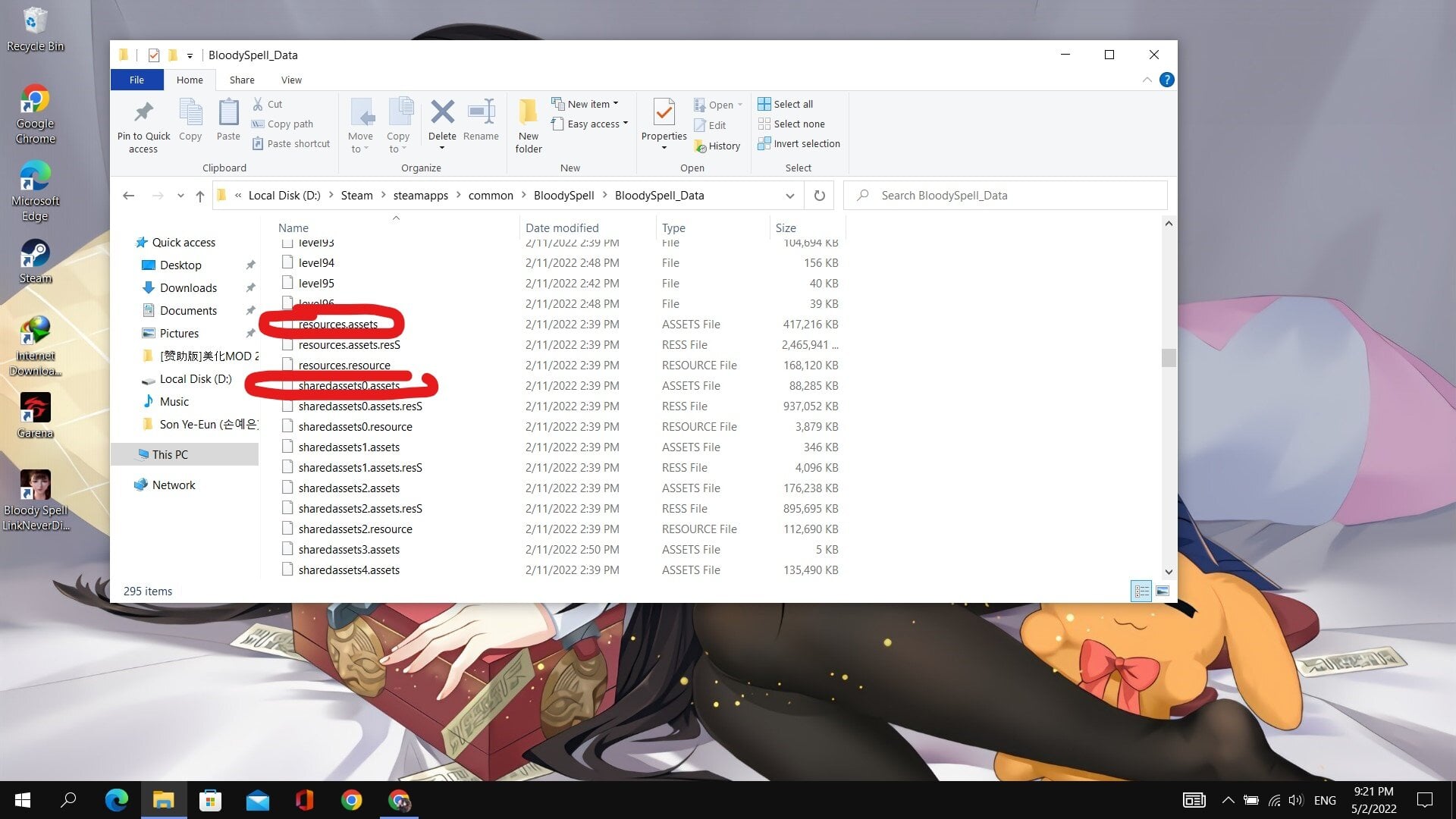Open the New item dropdown
Image resolution: width=1456 pixels, height=819 pixels.
click(x=585, y=104)
